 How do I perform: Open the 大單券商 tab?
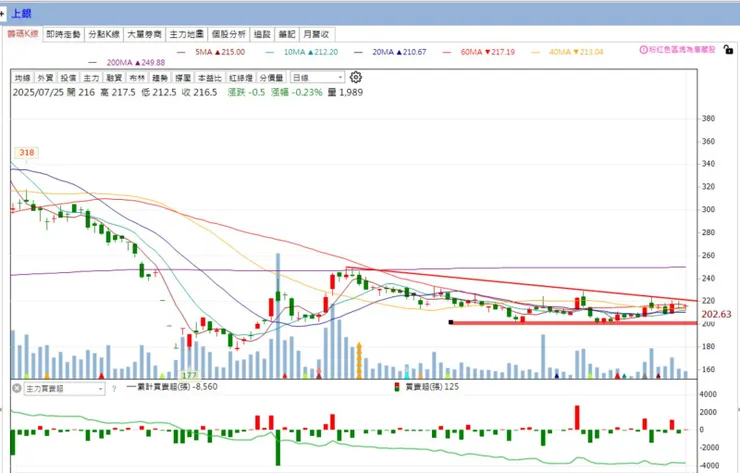144,34
